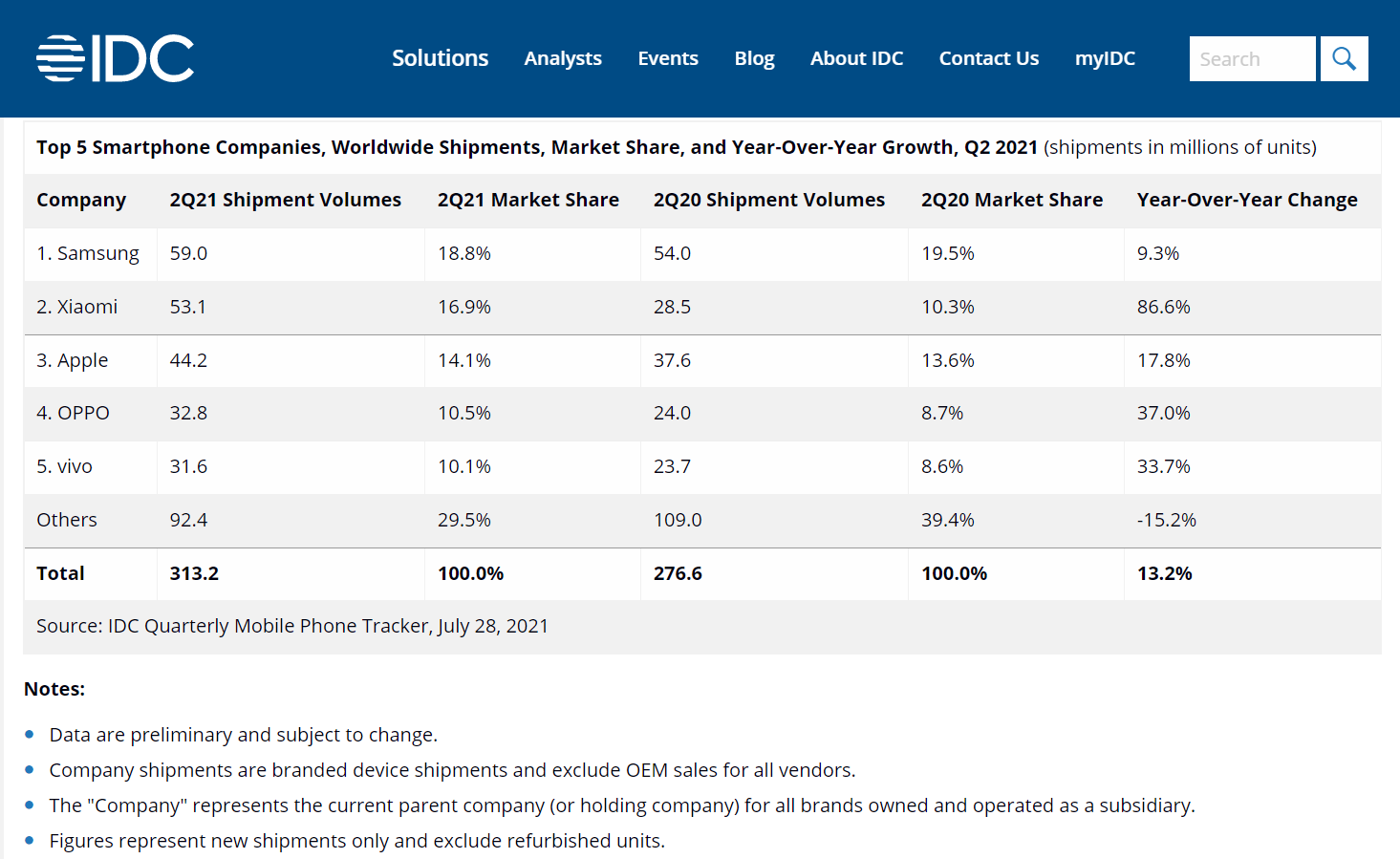
Task: Open the myIDC menu item
Action: [1105, 58]
